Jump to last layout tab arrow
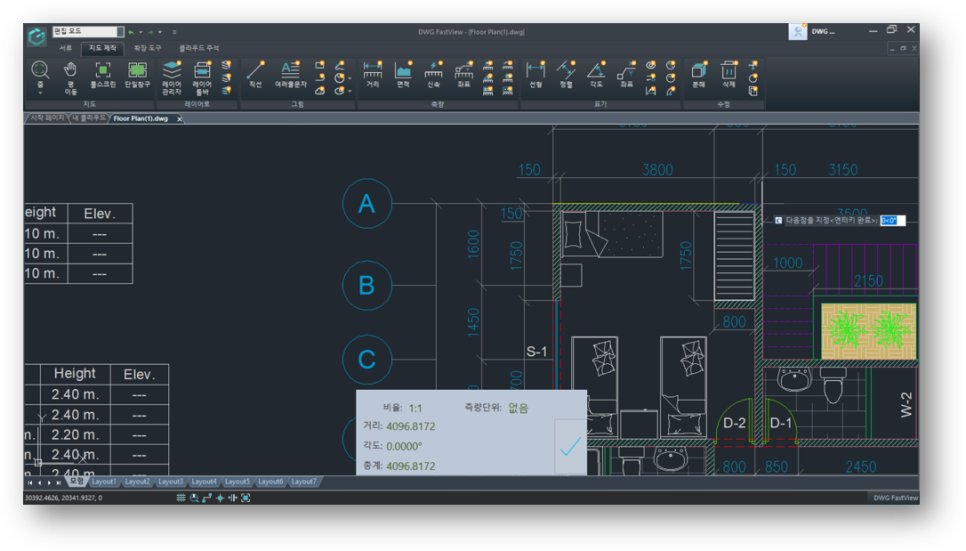Image resolution: width=966 pixels, height=551 pixels. click(x=59, y=483)
